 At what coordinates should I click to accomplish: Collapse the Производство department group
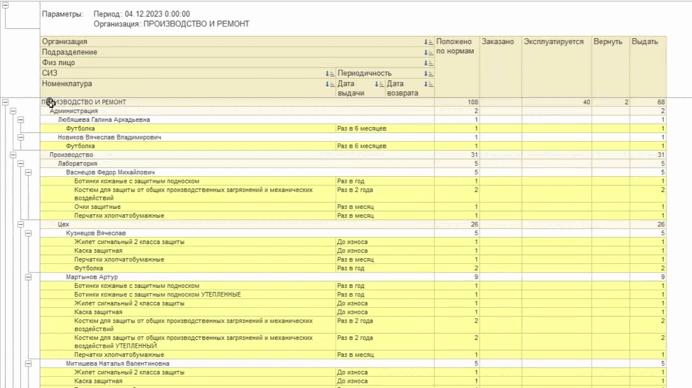point(13,155)
